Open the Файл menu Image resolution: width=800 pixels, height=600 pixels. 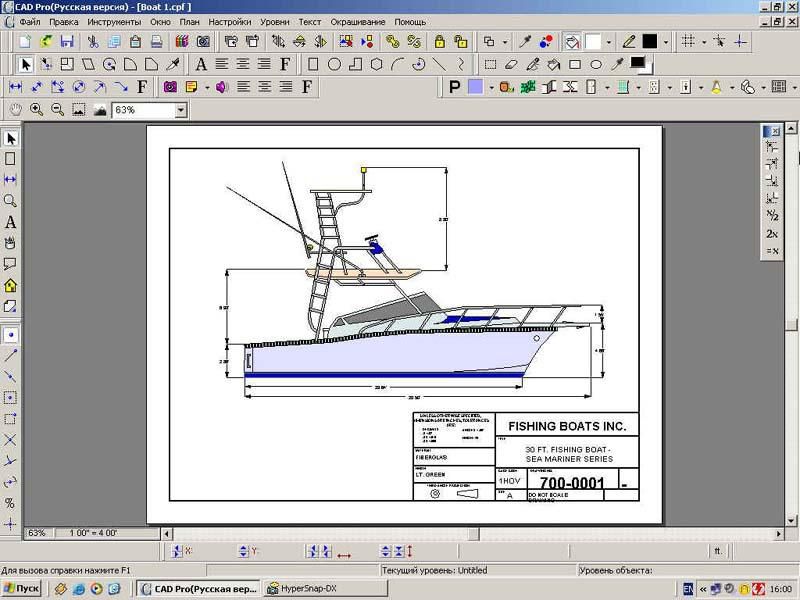tap(30, 21)
